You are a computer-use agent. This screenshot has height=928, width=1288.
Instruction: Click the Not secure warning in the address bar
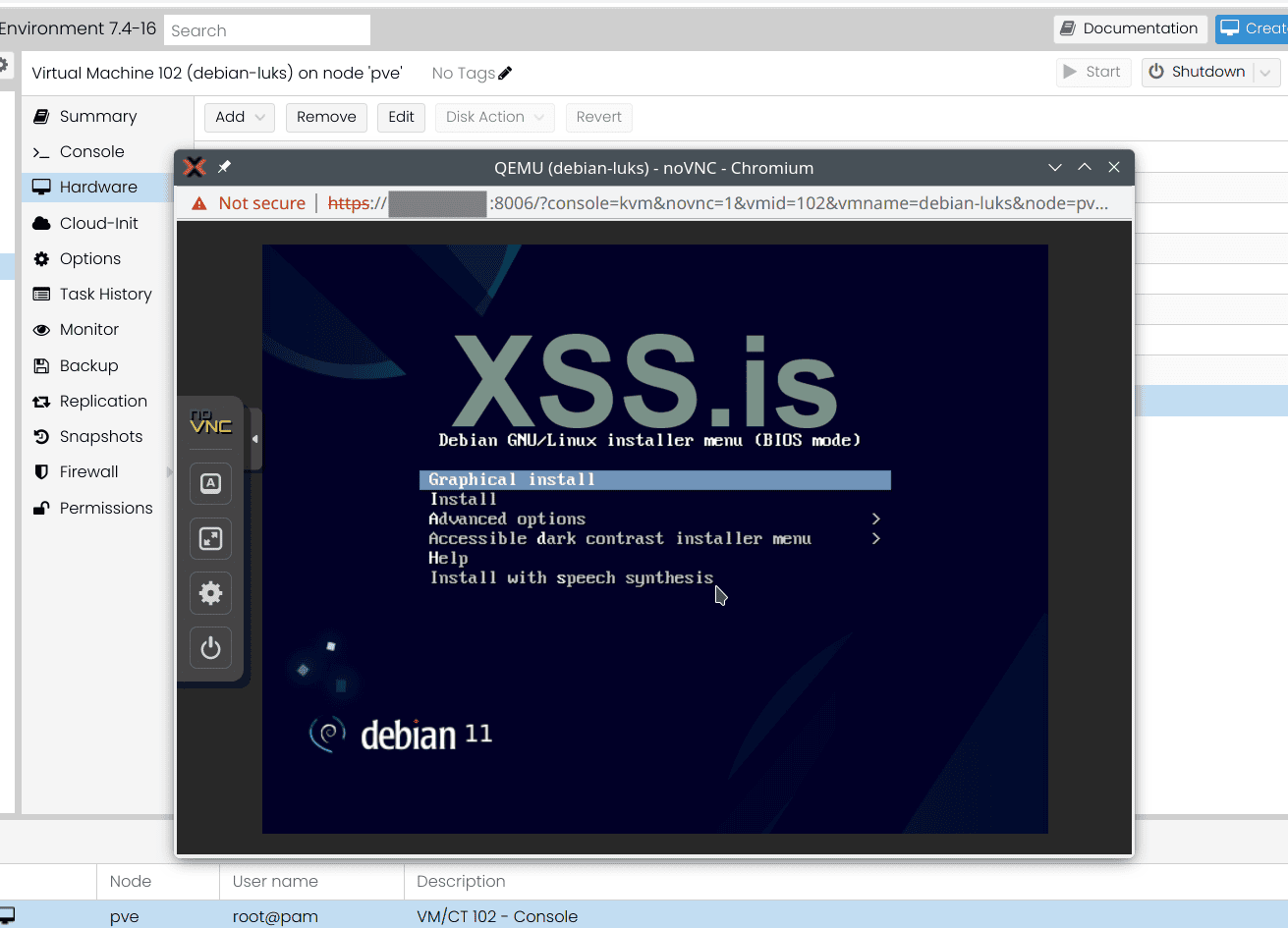click(x=250, y=203)
